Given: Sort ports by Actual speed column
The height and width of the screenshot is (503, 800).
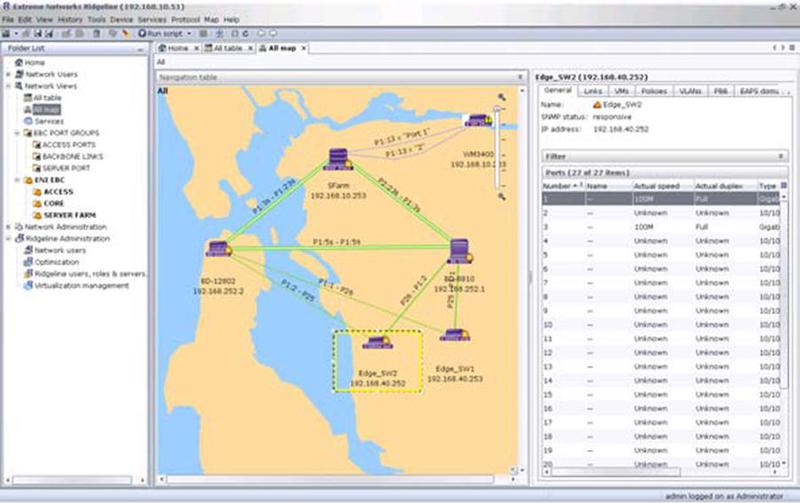Looking at the screenshot, I should click(662, 186).
